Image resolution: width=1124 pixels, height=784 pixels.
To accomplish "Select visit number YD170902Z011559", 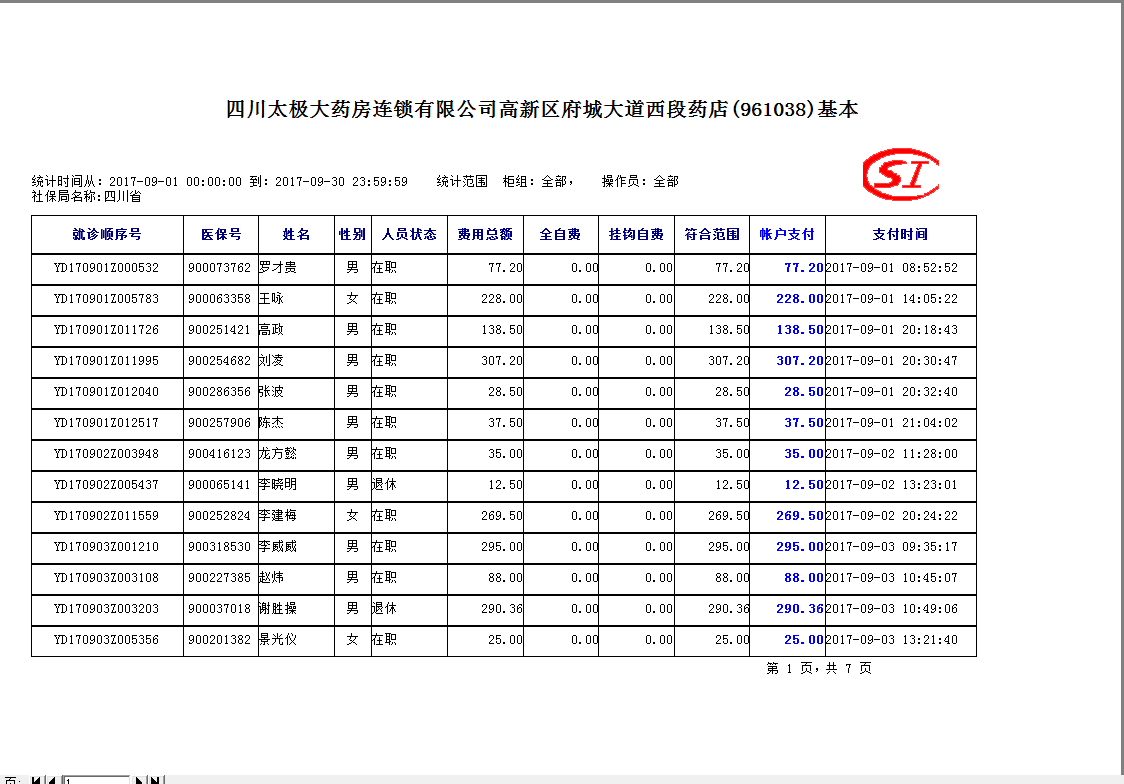I will click(x=106, y=516).
